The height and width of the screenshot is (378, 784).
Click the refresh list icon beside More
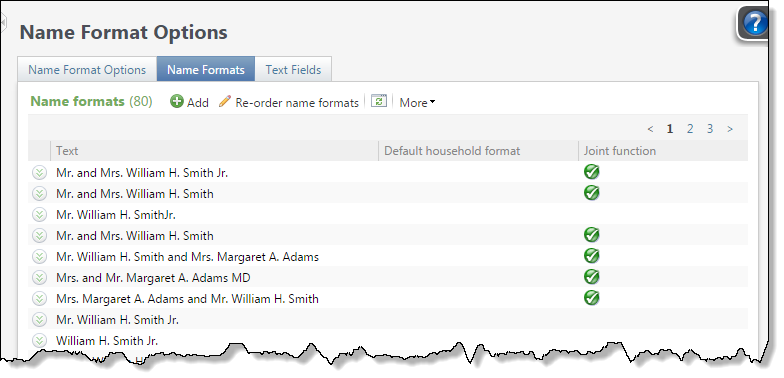(378, 101)
